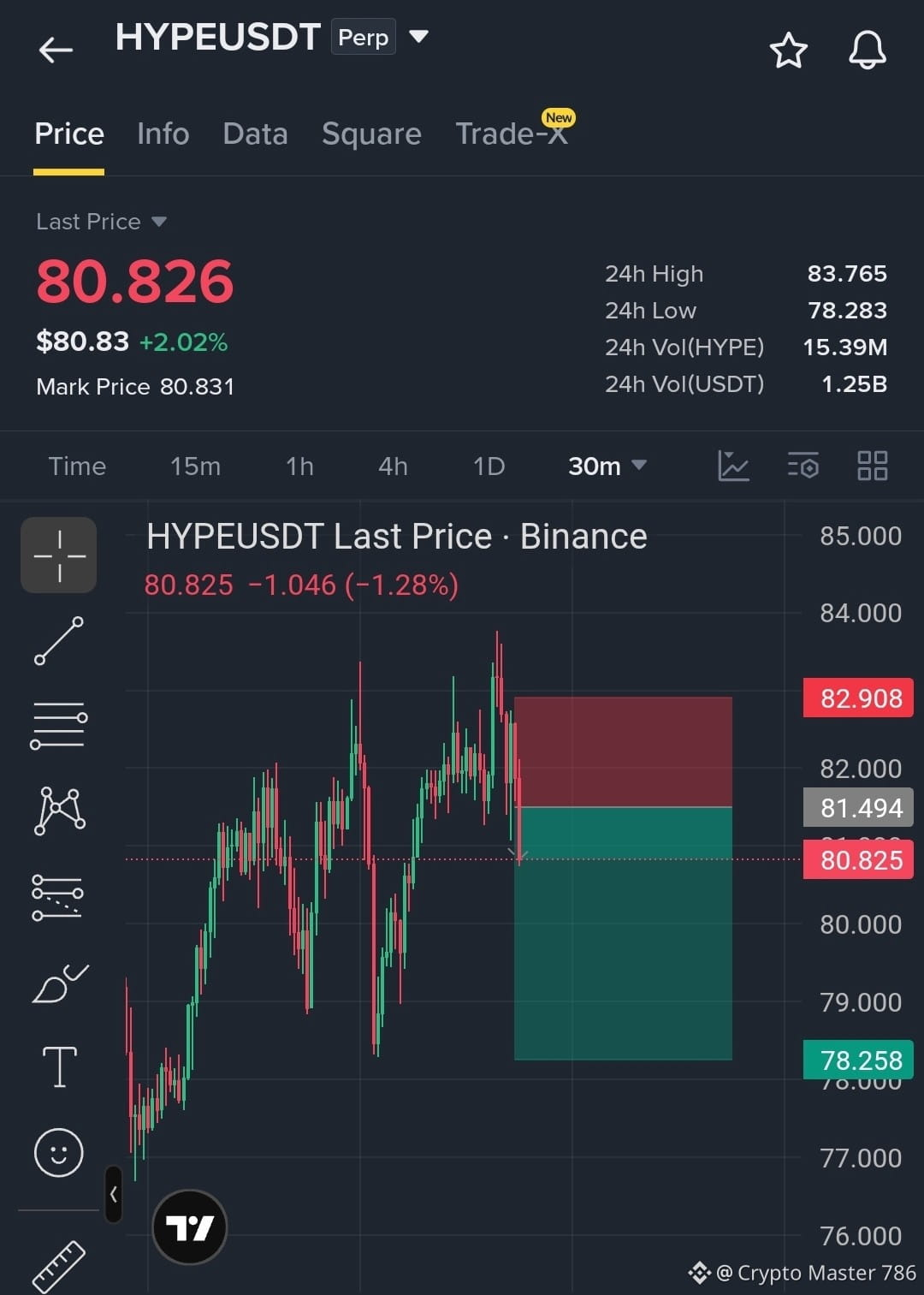The width and height of the screenshot is (924, 1295).
Task: Click the -1.046 (-1.28%) change text
Action: point(353,585)
